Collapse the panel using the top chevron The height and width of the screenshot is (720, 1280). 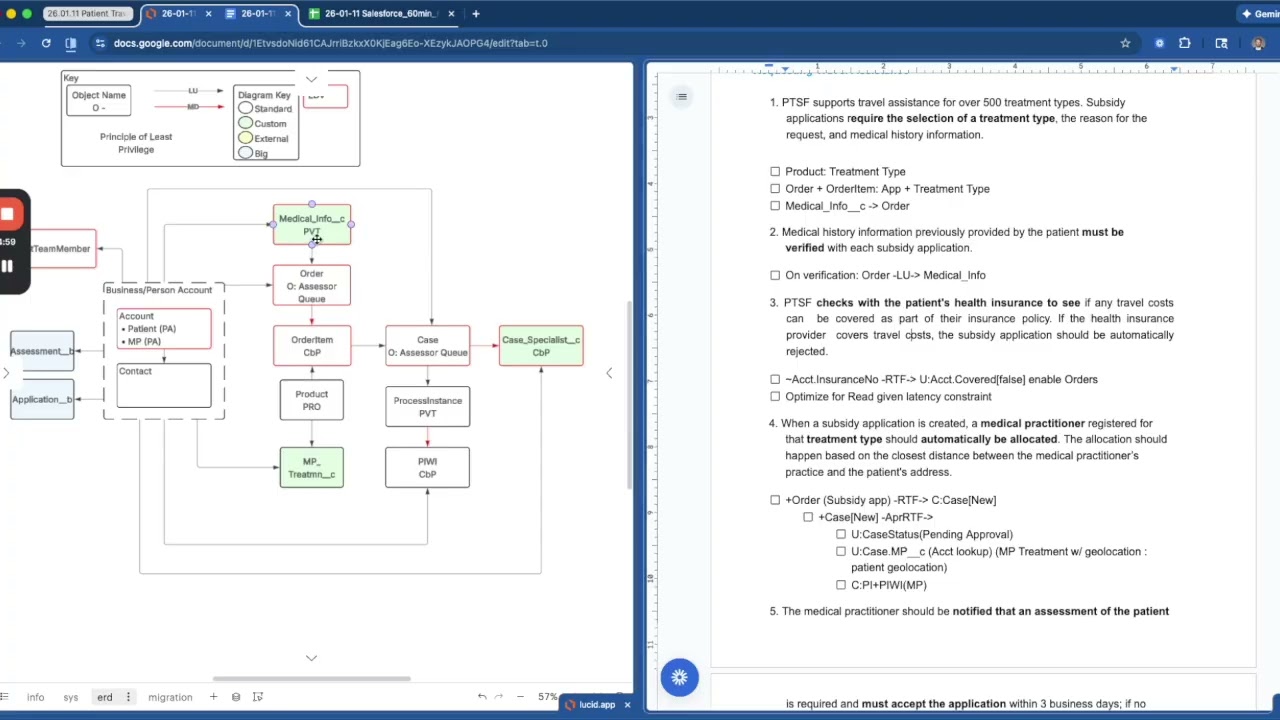click(x=311, y=79)
